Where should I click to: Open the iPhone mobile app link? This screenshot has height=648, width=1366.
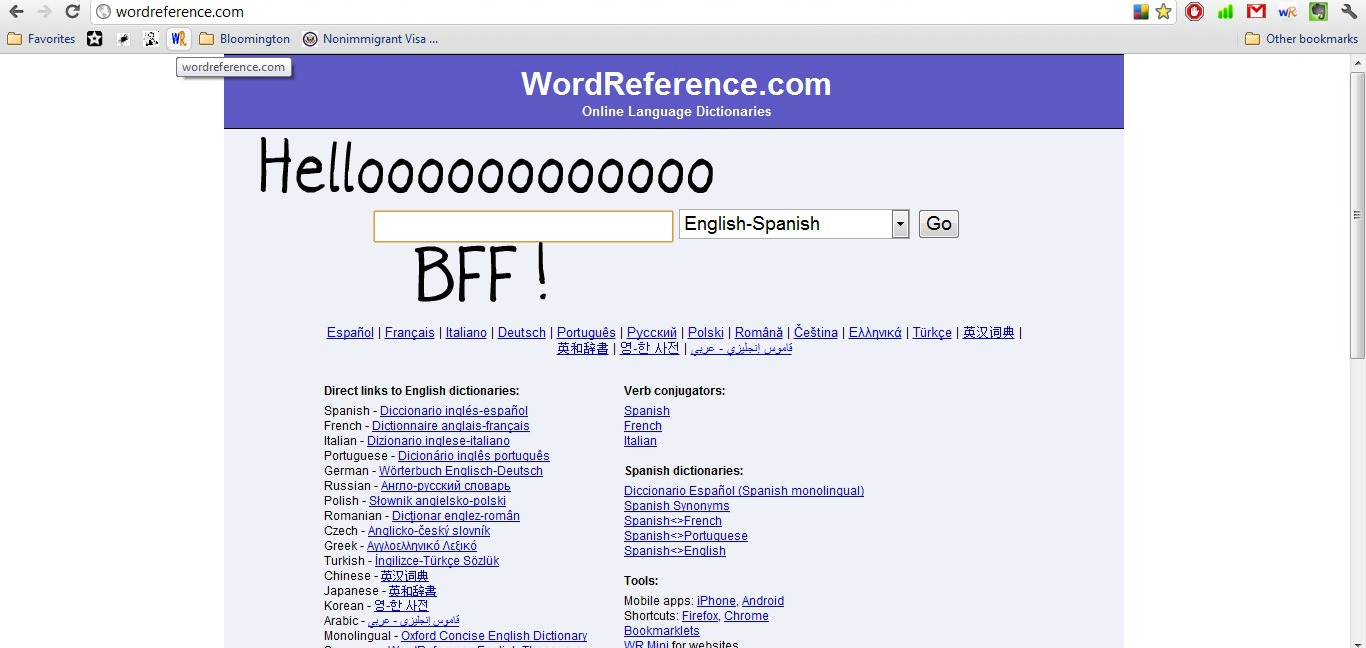(716, 601)
